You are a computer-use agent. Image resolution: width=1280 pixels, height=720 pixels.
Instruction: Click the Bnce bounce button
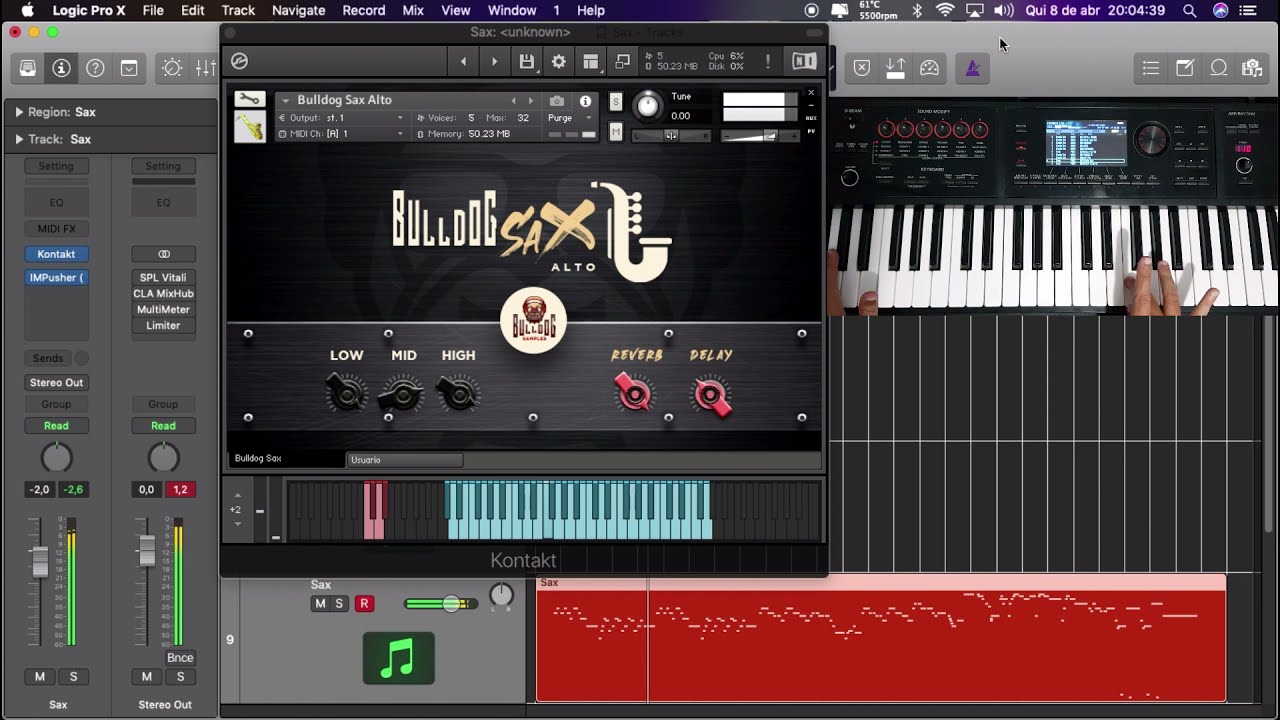(x=180, y=658)
